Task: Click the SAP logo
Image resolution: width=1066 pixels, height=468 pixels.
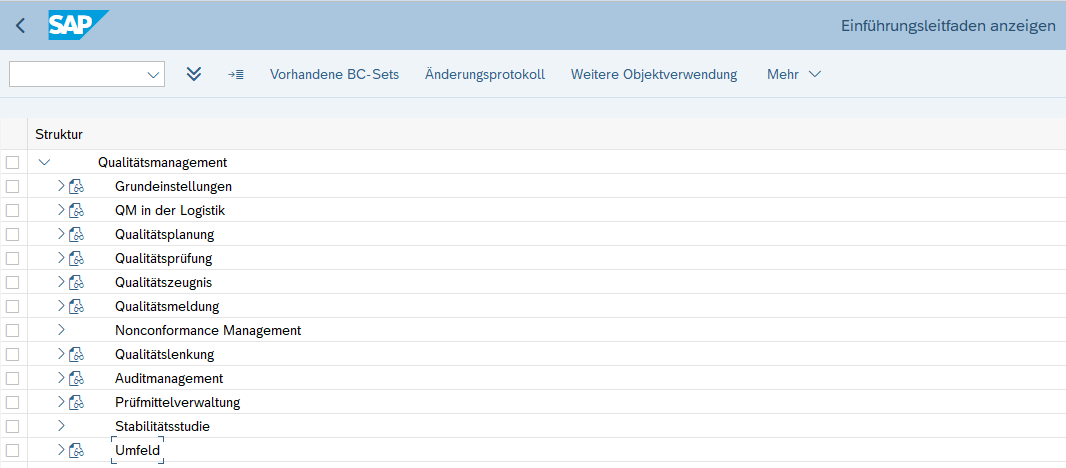Action: 77,25
